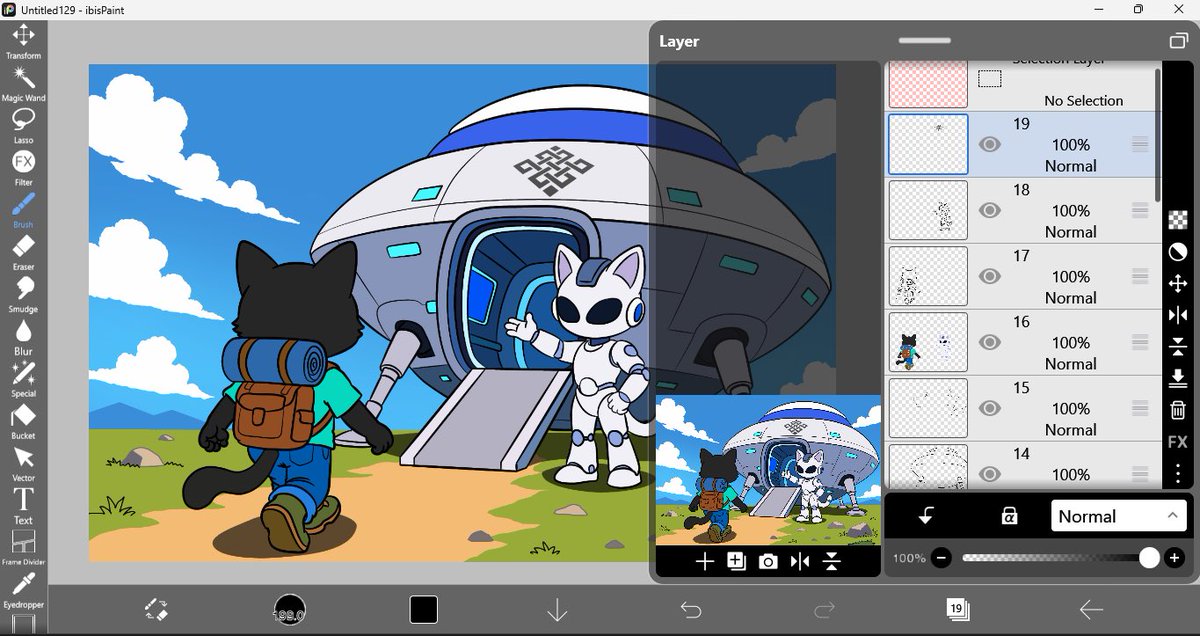
Task: Add a special layer with boxed plus
Action: 736,562
